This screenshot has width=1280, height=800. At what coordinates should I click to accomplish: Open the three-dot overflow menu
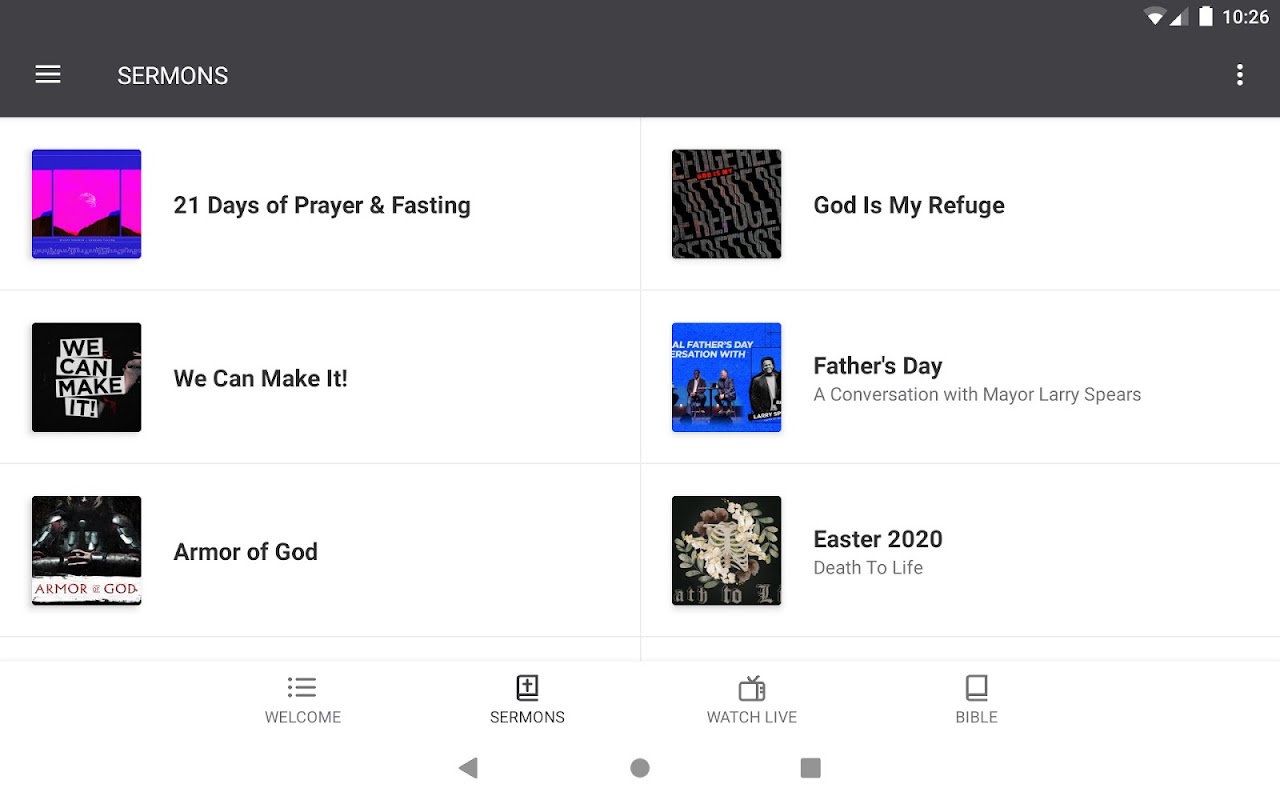point(1239,75)
